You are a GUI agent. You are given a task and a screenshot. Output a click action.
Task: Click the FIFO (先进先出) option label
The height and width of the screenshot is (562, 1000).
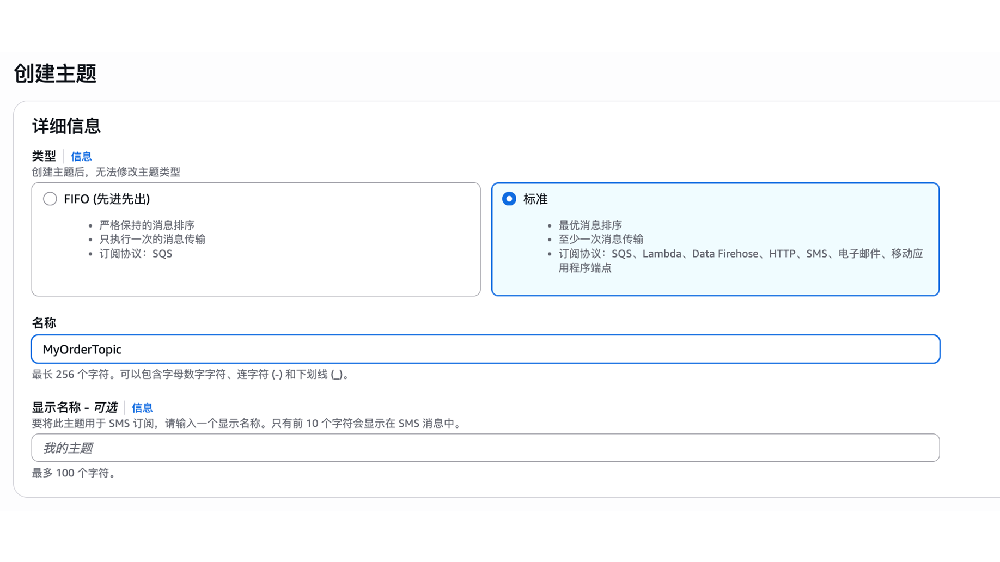point(107,199)
